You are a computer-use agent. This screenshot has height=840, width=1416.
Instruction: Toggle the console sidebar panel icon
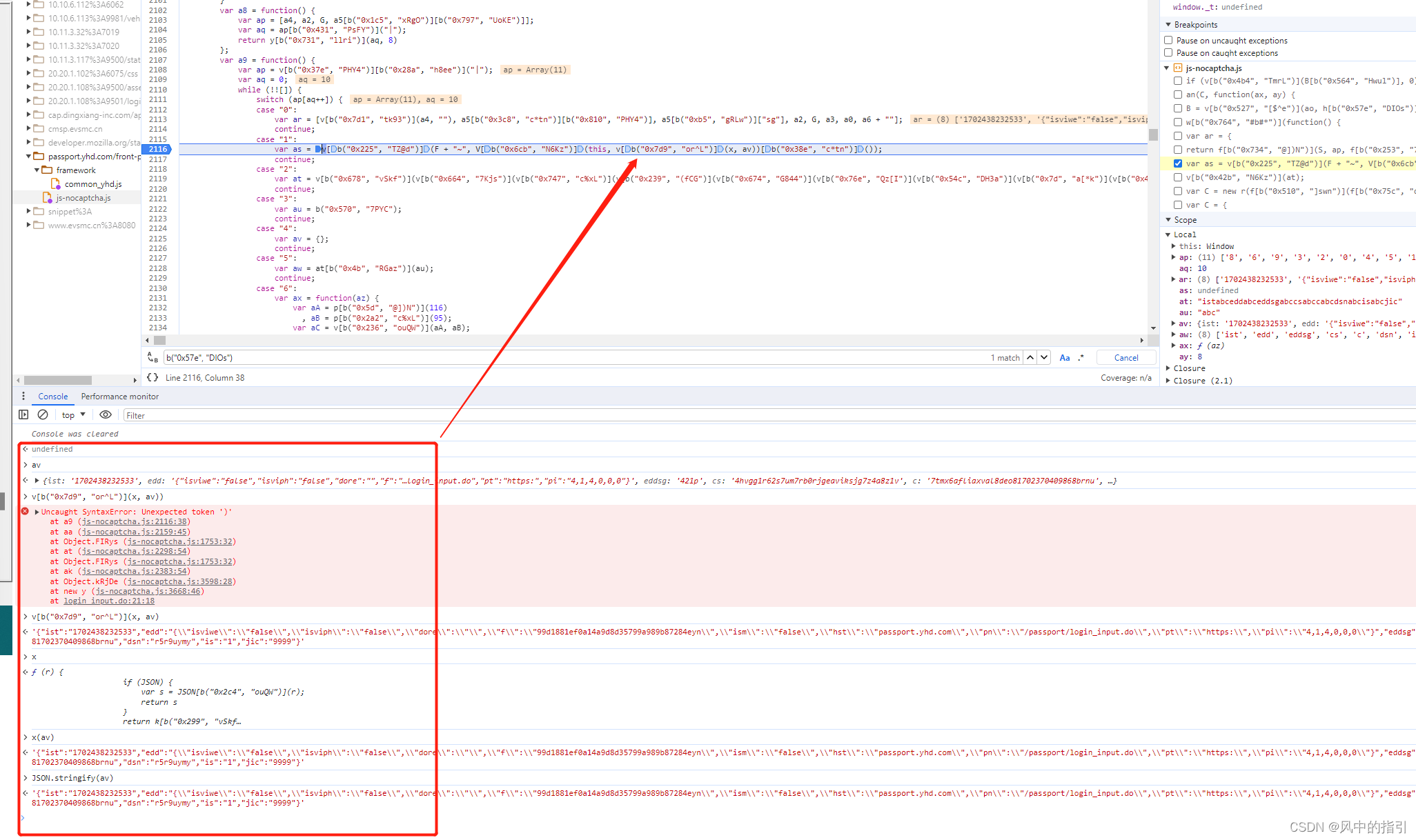click(x=23, y=414)
